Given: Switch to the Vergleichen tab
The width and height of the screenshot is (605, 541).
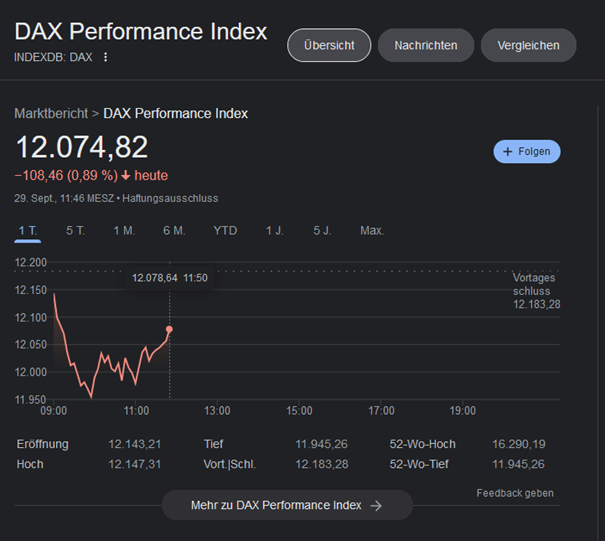Looking at the screenshot, I should [x=528, y=45].
